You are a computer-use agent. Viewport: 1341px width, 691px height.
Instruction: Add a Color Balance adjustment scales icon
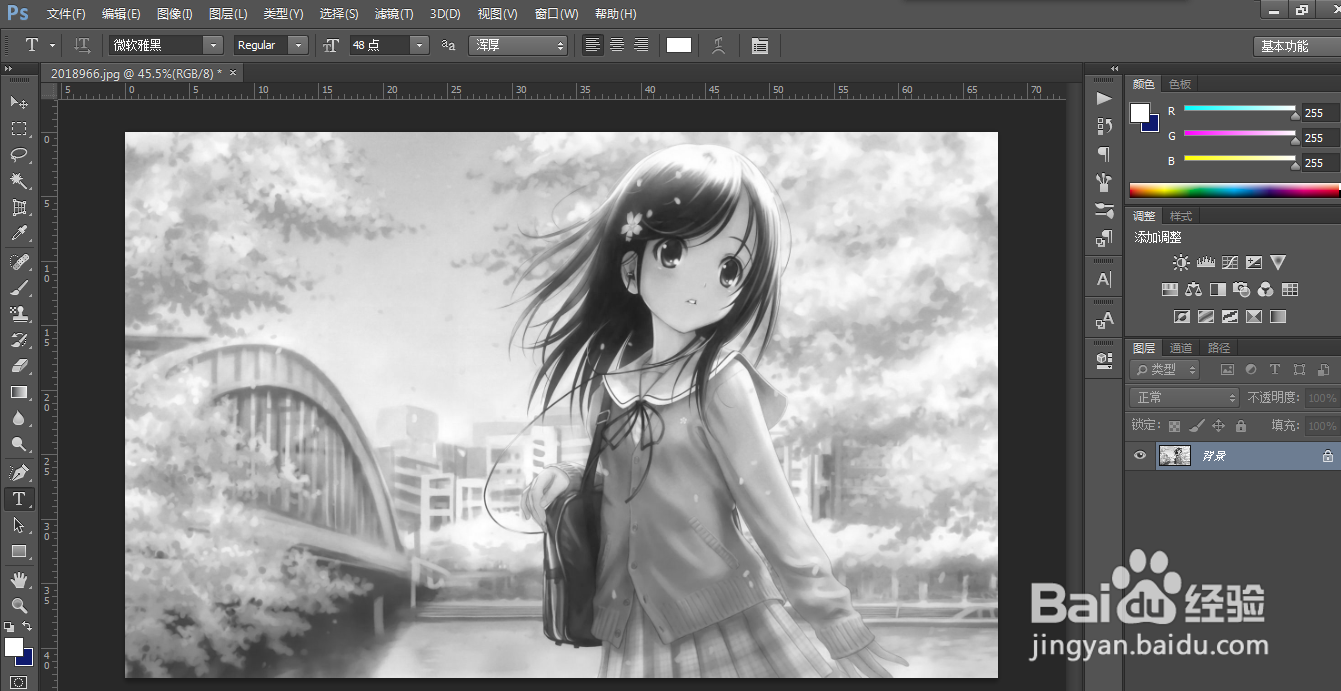[1193, 290]
